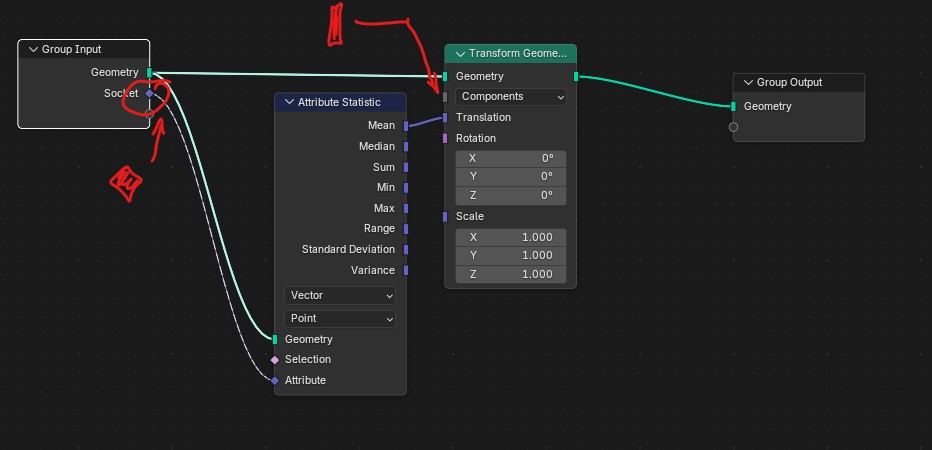The height and width of the screenshot is (450, 932).
Task: Open the Point domain dropdown
Action: pyautogui.click(x=340, y=318)
